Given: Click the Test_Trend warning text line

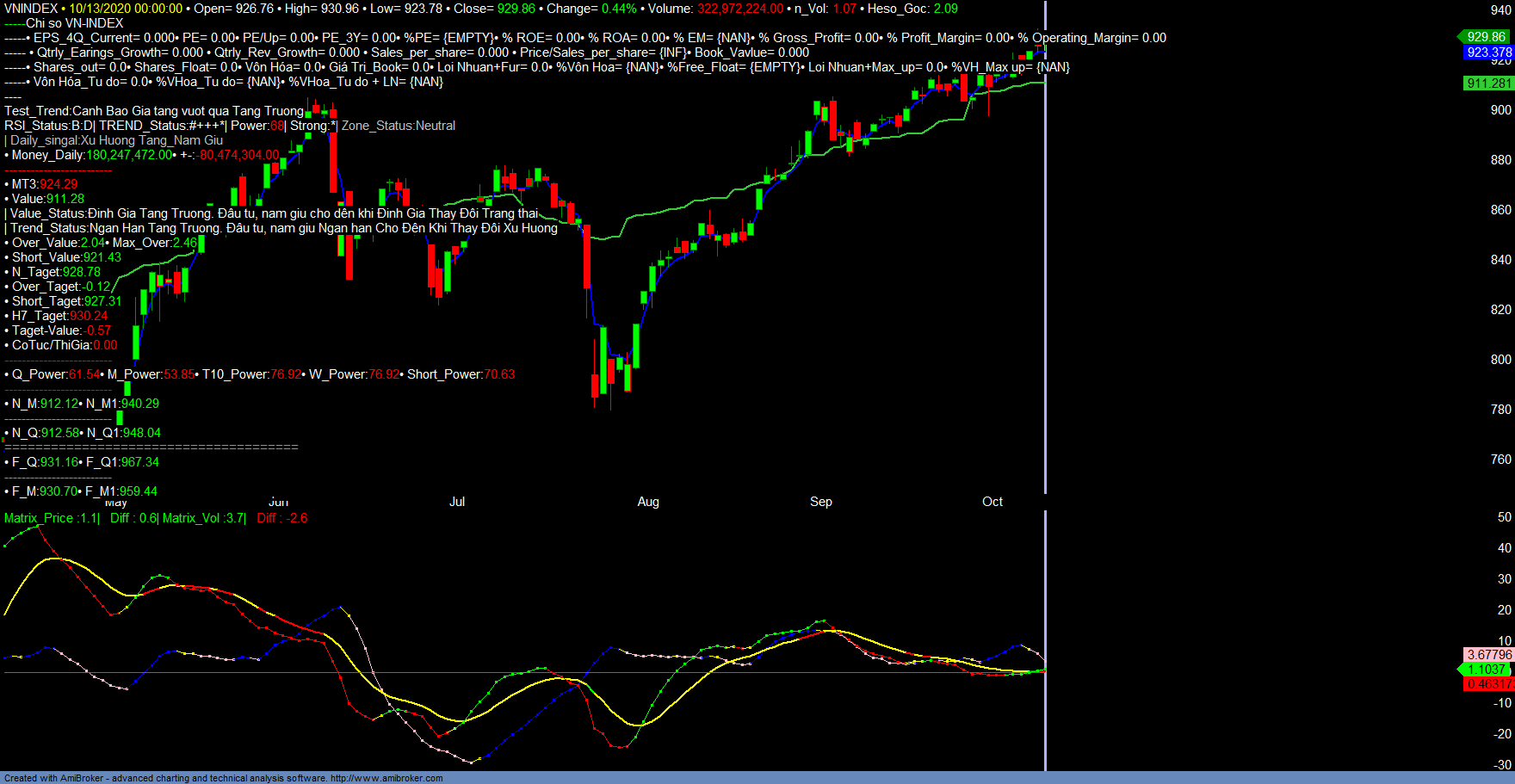Looking at the screenshot, I should [x=155, y=111].
